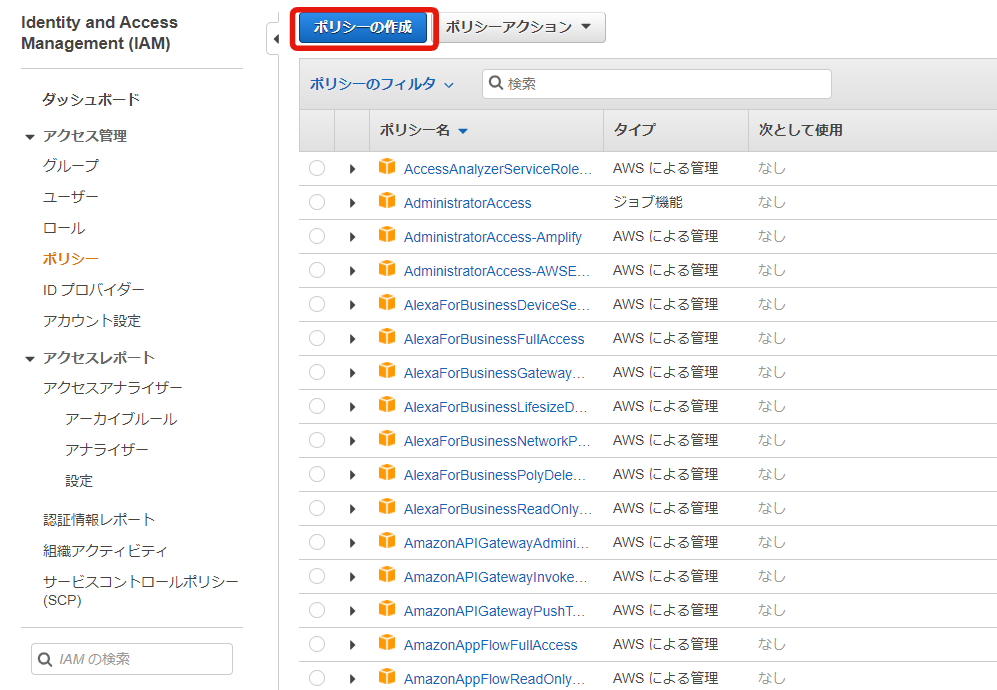Select ポリシー in the sidebar
Viewport: 997px width, 690px height.
point(71,259)
